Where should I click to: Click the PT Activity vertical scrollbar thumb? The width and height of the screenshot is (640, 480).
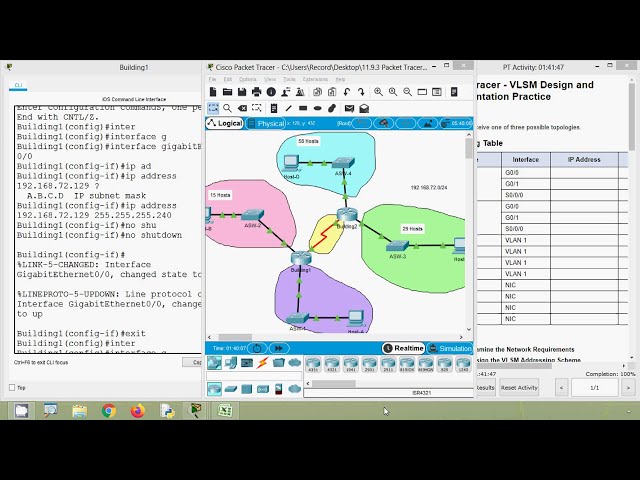632,116
